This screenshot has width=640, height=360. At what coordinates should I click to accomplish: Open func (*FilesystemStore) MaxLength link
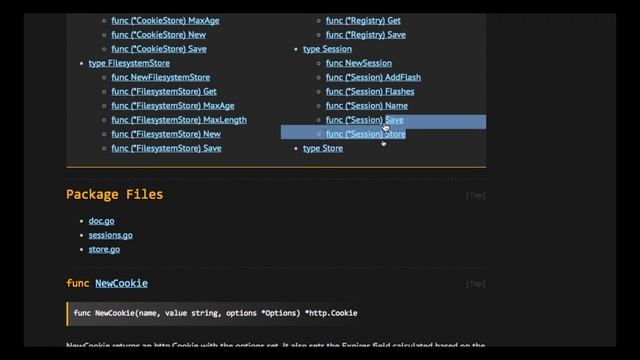click(x=179, y=120)
